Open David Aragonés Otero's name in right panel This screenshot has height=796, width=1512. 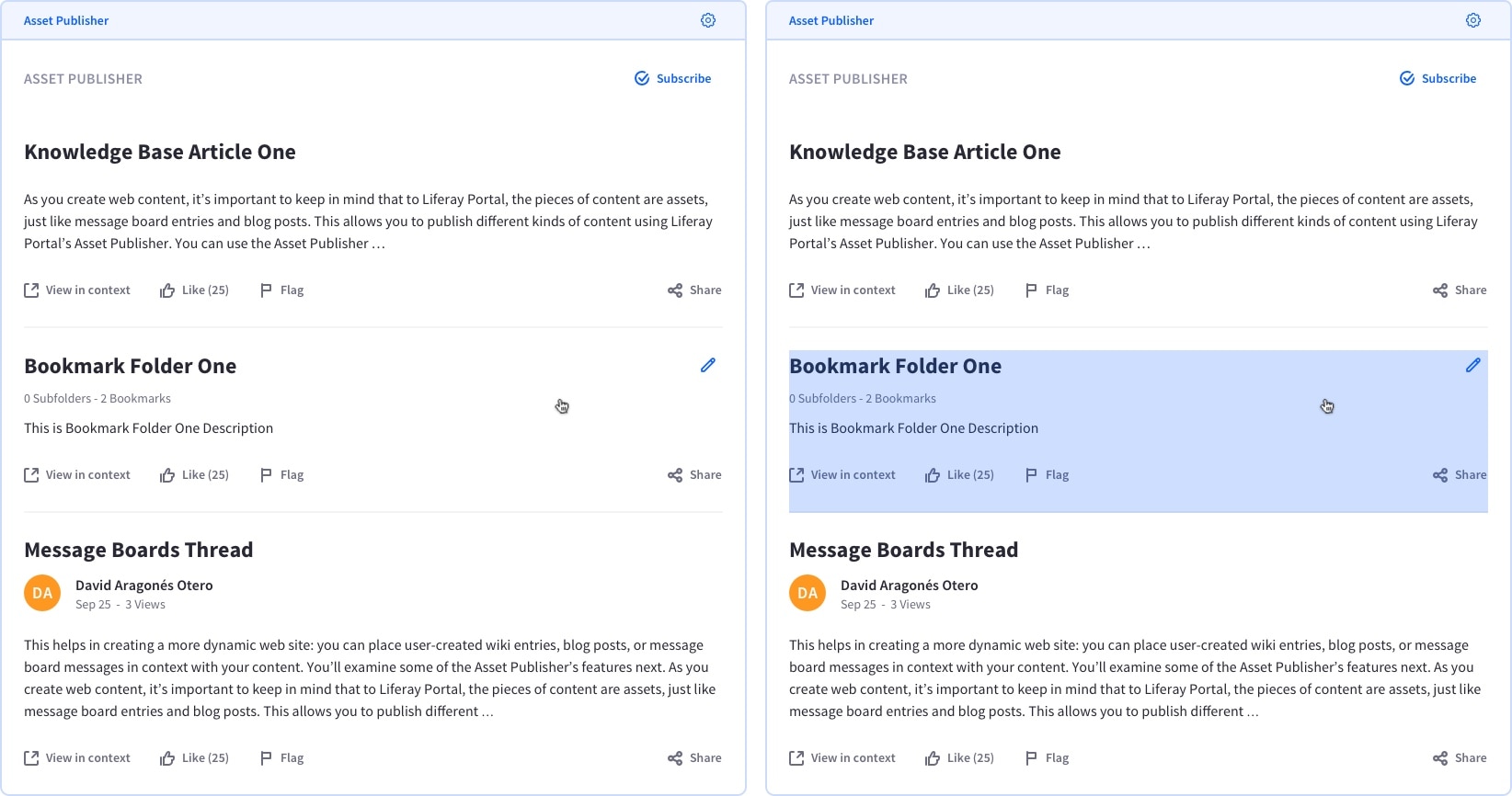pyautogui.click(x=909, y=586)
